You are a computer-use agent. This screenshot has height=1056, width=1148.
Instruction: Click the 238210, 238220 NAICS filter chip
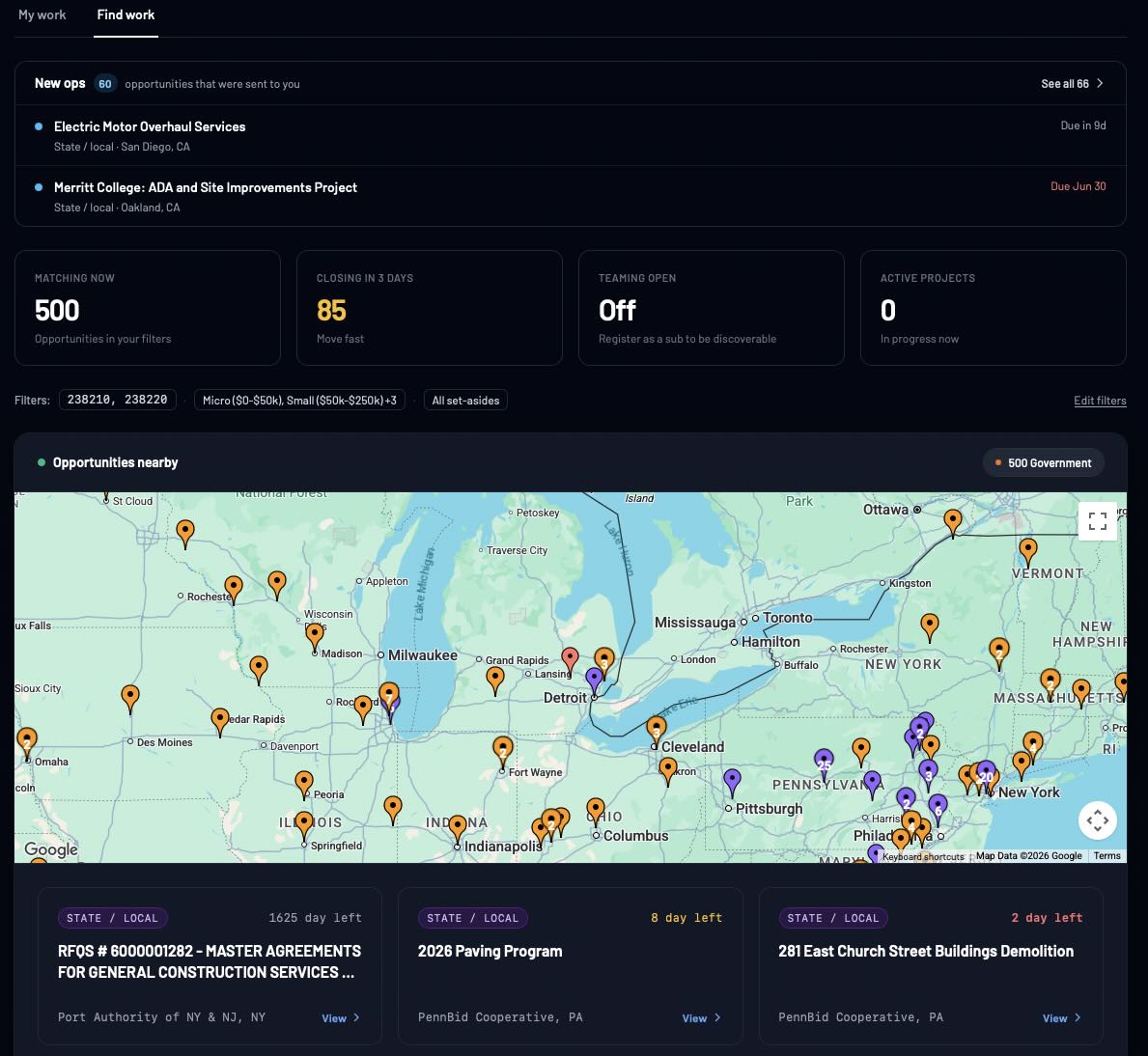click(x=117, y=400)
